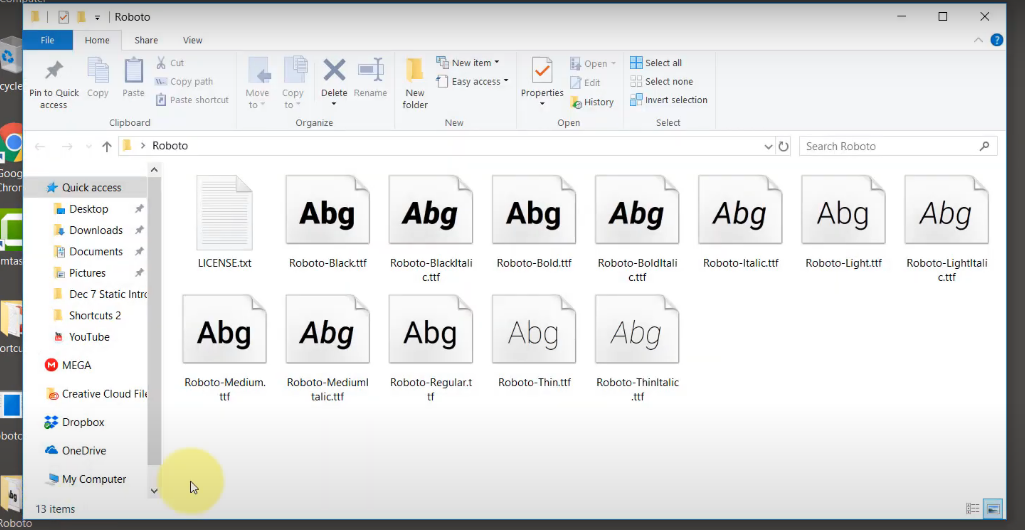The height and width of the screenshot is (530, 1025).
Task: Switch to Details view icon
Action: coord(973,509)
